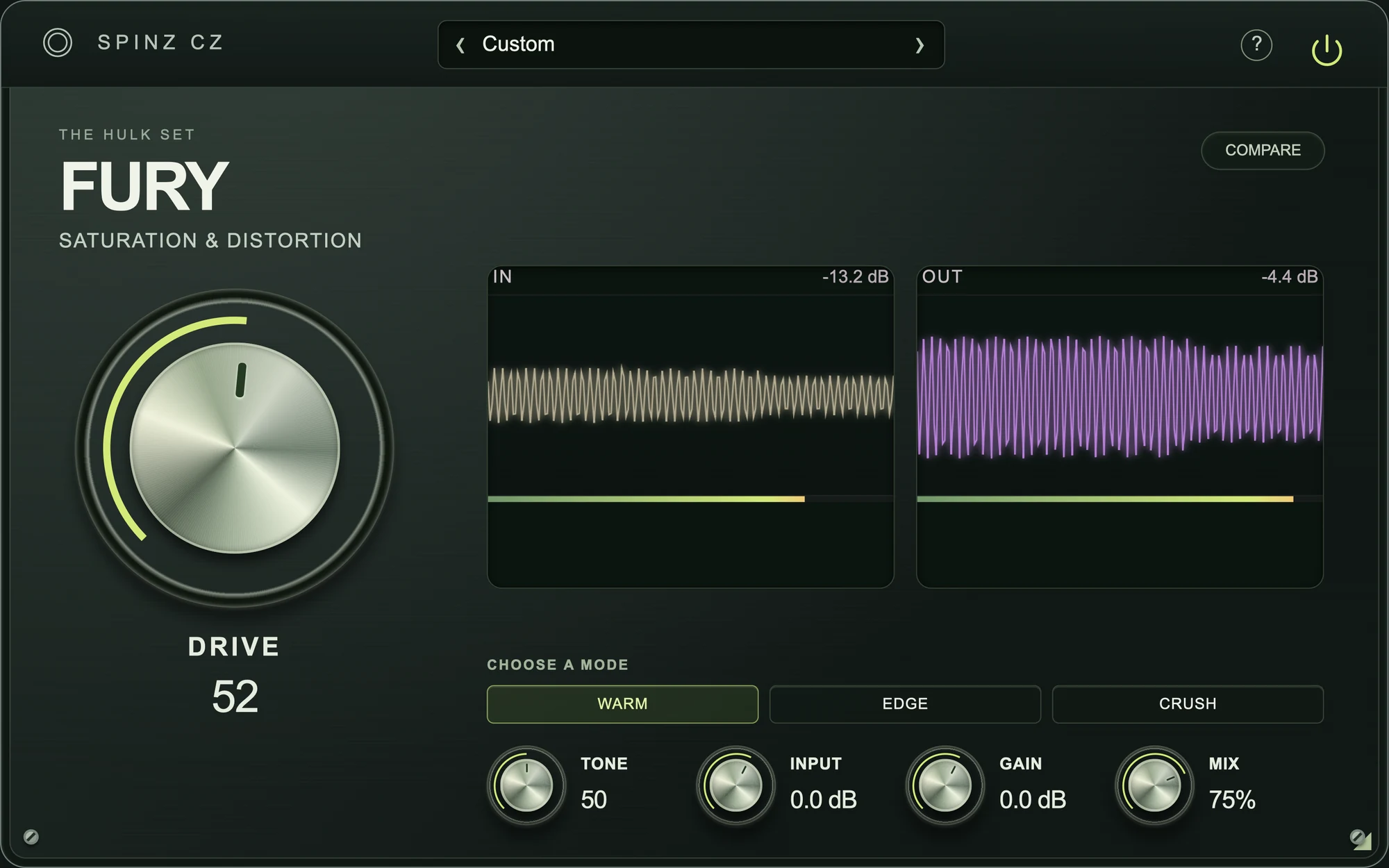1389x868 pixels.
Task: Go to next preset with right chevron
Action: point(920,45)
